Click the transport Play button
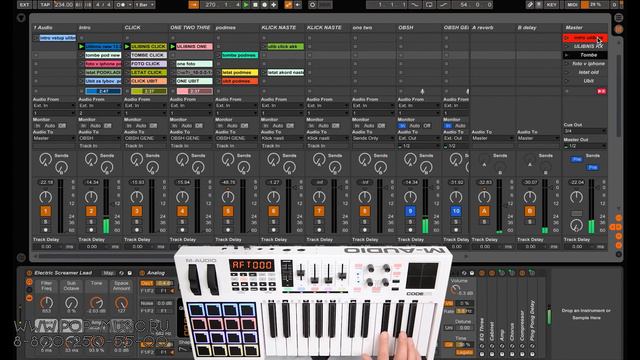The image size is (640, 360). point(246,5)
